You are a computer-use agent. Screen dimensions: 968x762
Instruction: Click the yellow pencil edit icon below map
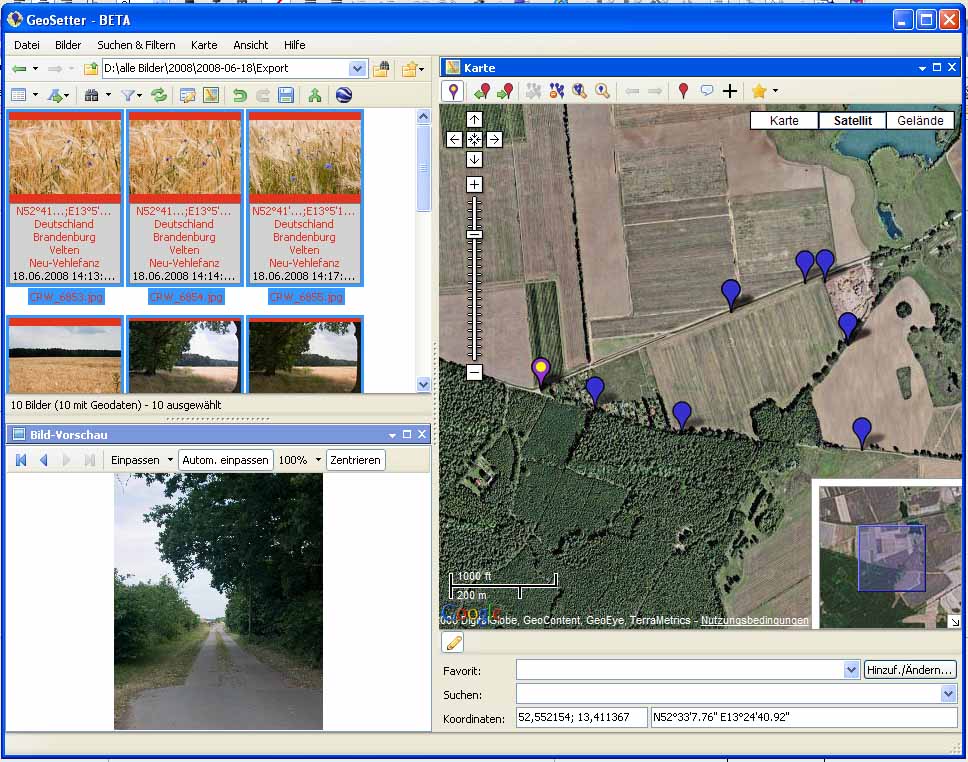pos(453,643)
